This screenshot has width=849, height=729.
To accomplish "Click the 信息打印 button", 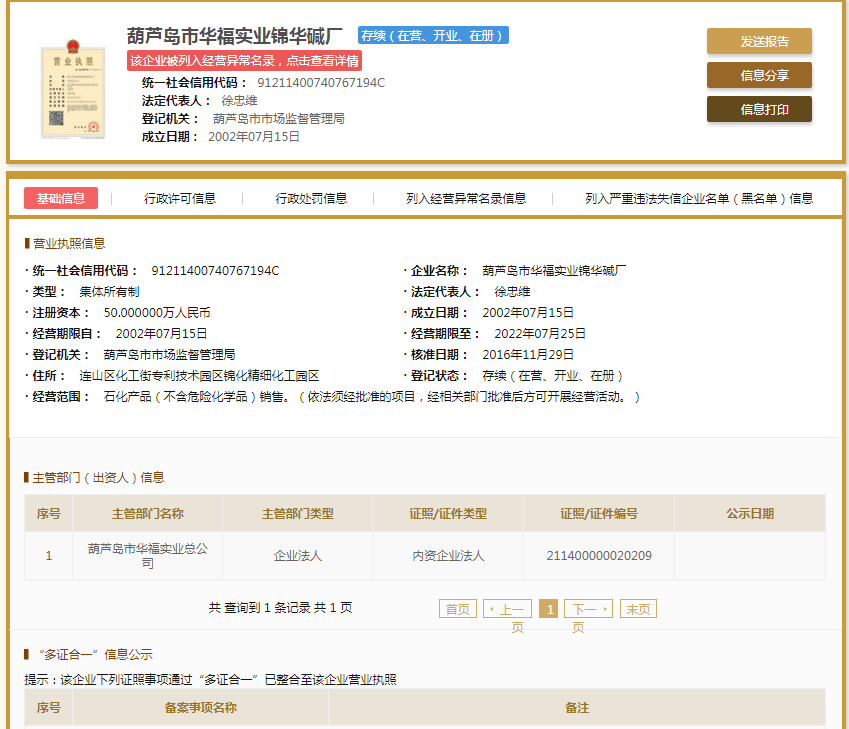I will pos(759,110).
